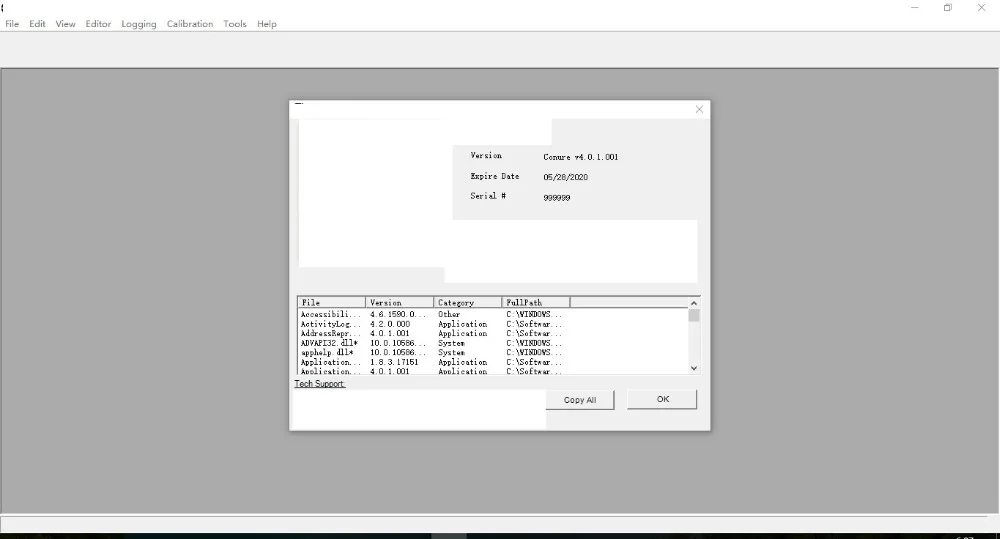This screenshot has width=1000, height=539.
Task: Click version cell 4.2.0.000
Action: tap(390, 324)
